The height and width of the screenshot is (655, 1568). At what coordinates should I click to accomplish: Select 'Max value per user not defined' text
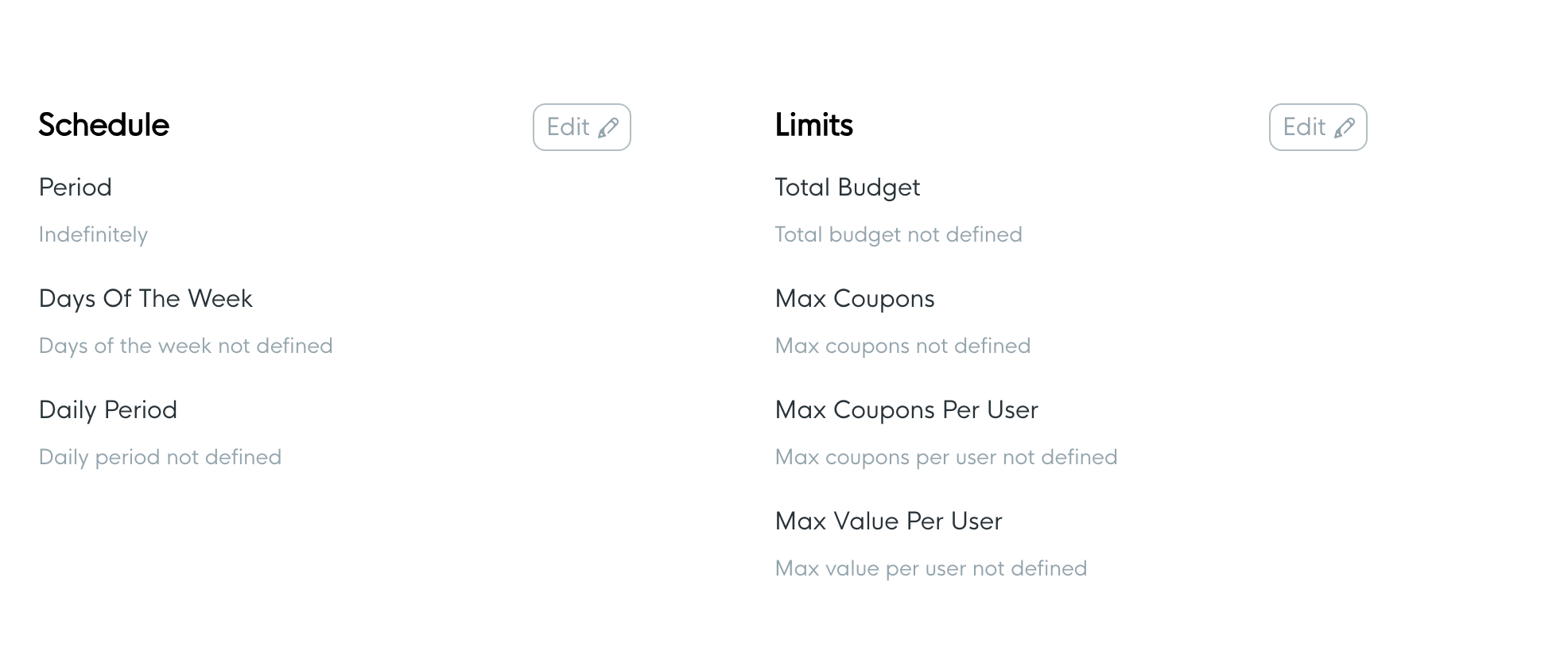(931, 568)
